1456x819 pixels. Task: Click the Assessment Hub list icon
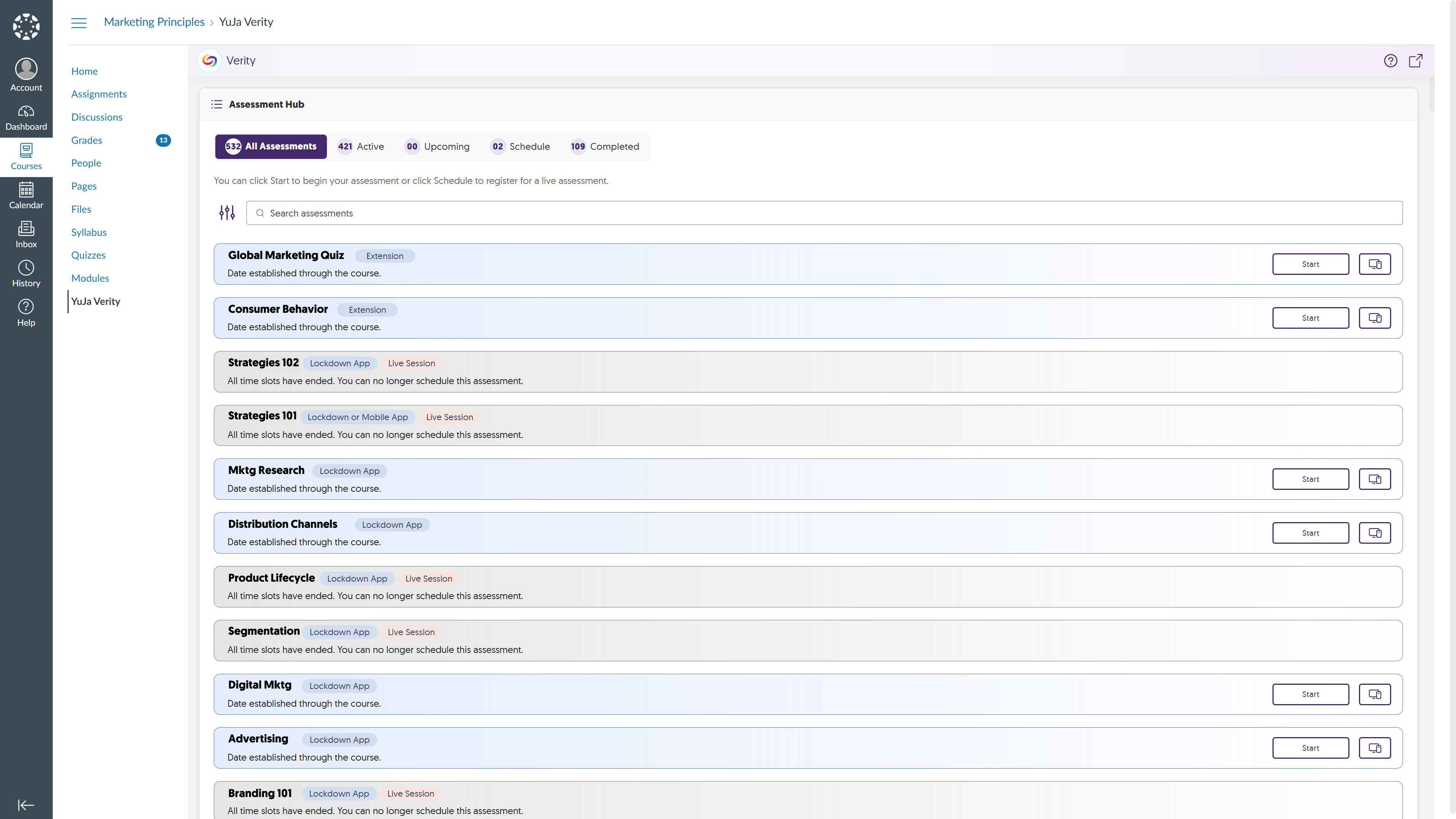217,104
